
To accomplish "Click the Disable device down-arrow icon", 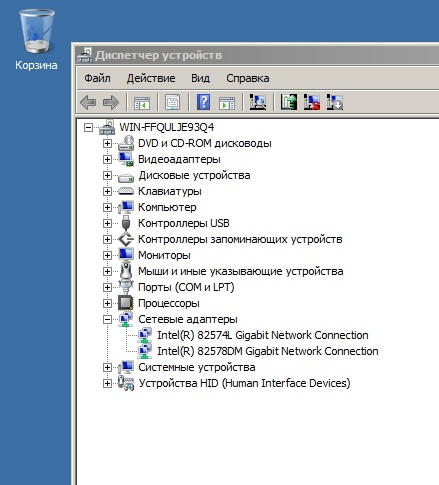I will point(335,102).
